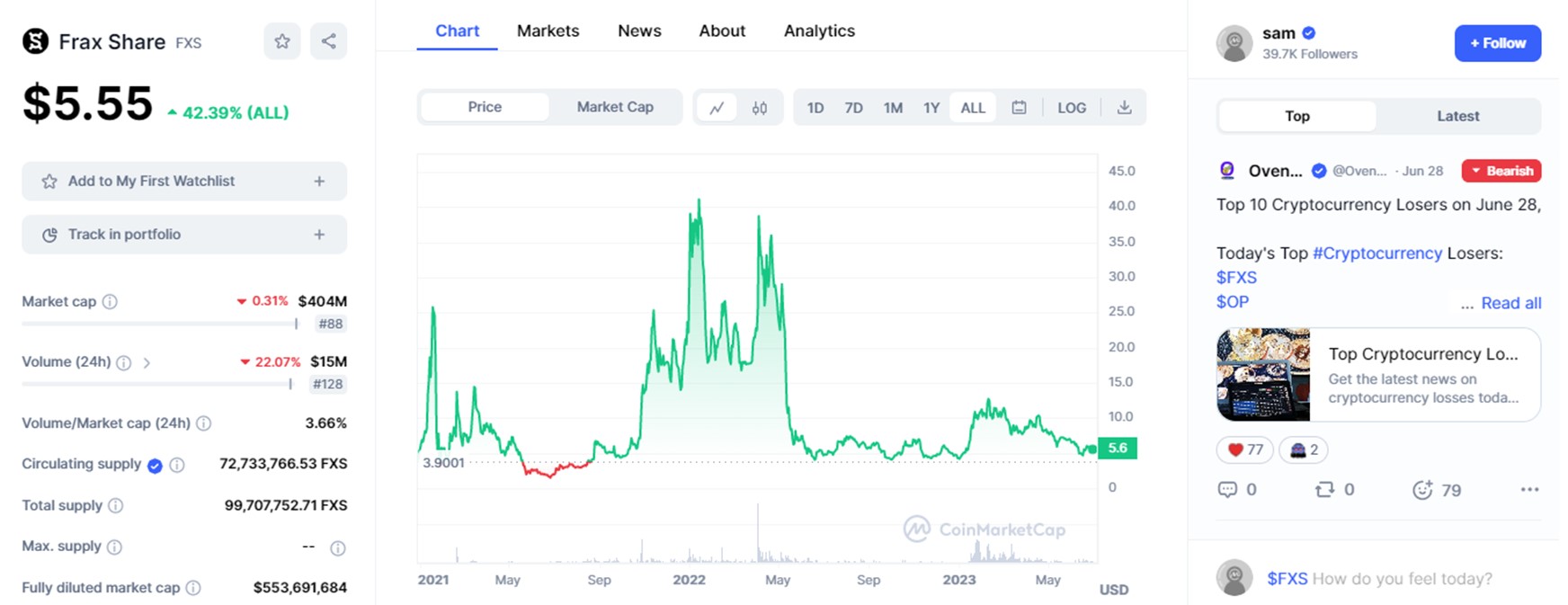This screenshot has width=1568, height=605.
Task: Open the Markets tab
Action: pyautogui.click(x=548, y=31)
